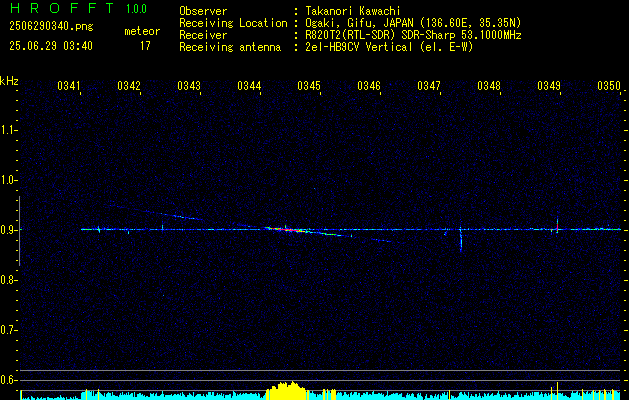Click the Receiving antenna label
The image size is (629, 400).
[230, 47]
